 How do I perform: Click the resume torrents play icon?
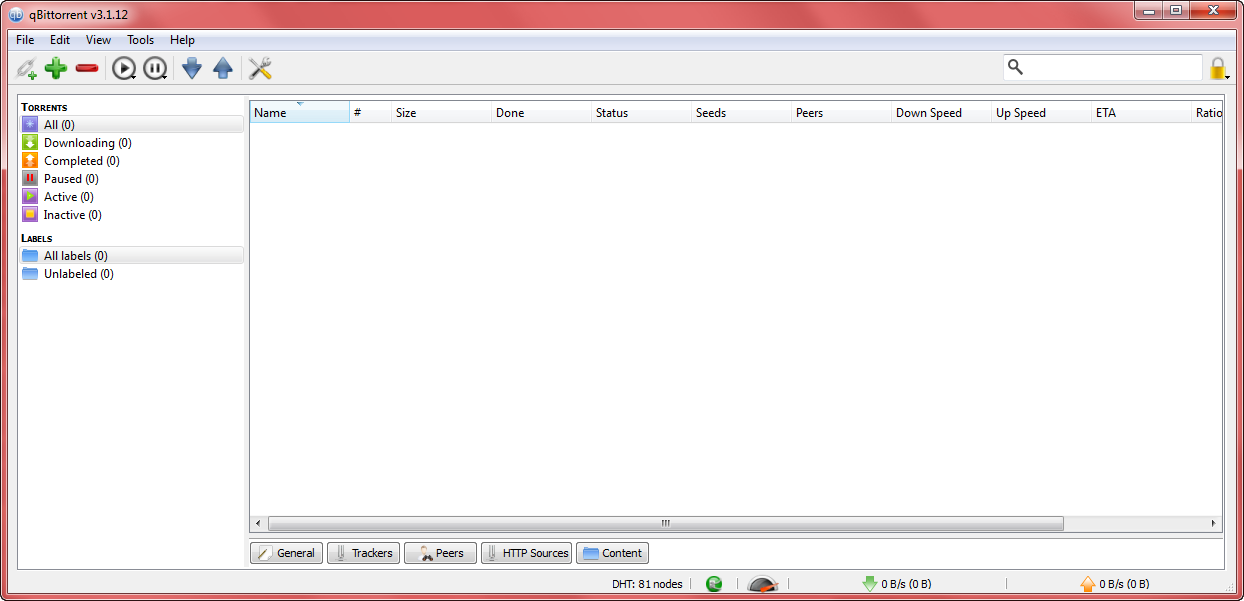123,68
